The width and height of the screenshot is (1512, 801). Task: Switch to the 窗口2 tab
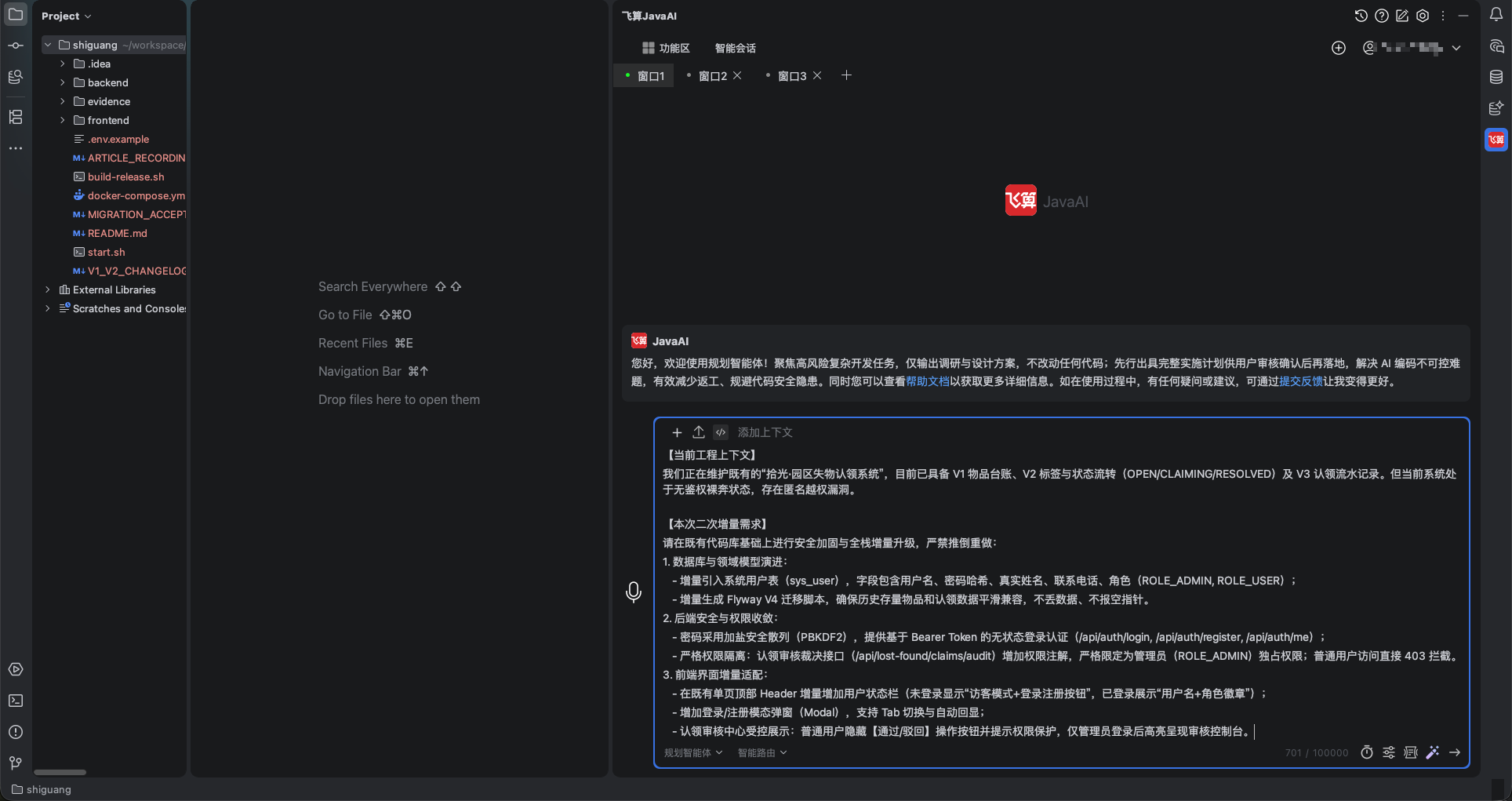tap(712, 76)
